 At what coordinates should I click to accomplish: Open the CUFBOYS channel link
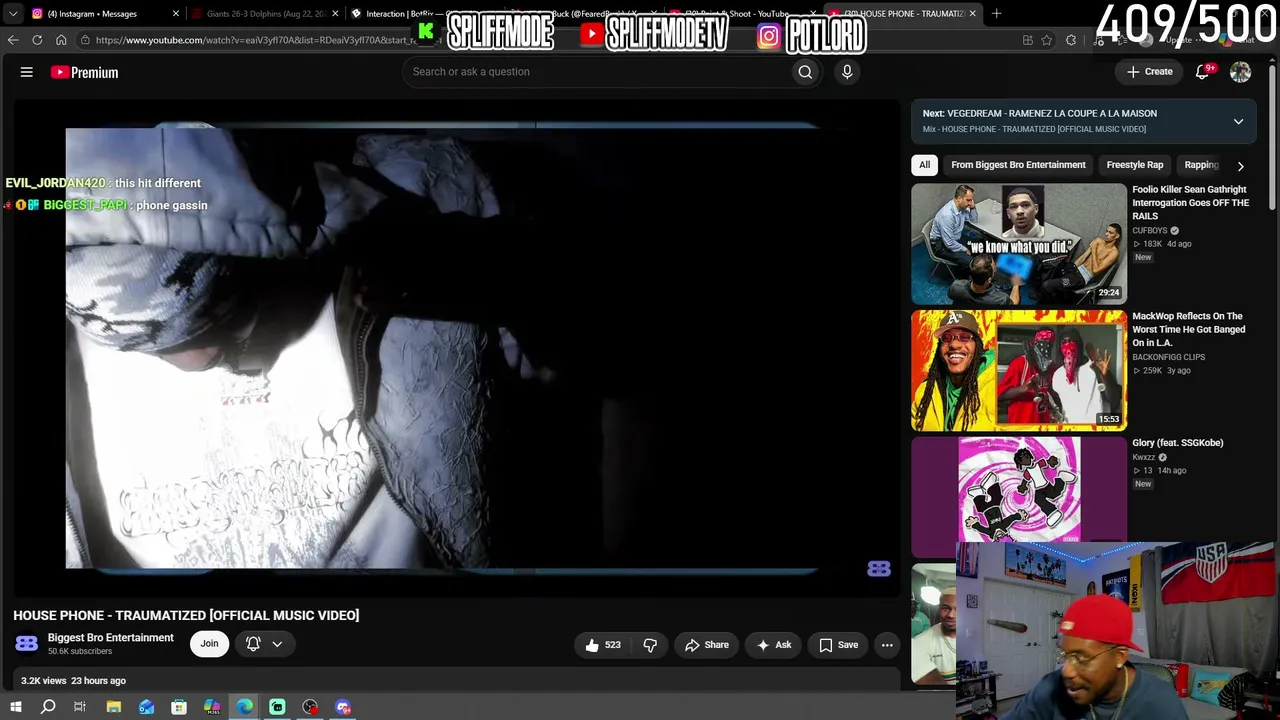coord(1149,231)
